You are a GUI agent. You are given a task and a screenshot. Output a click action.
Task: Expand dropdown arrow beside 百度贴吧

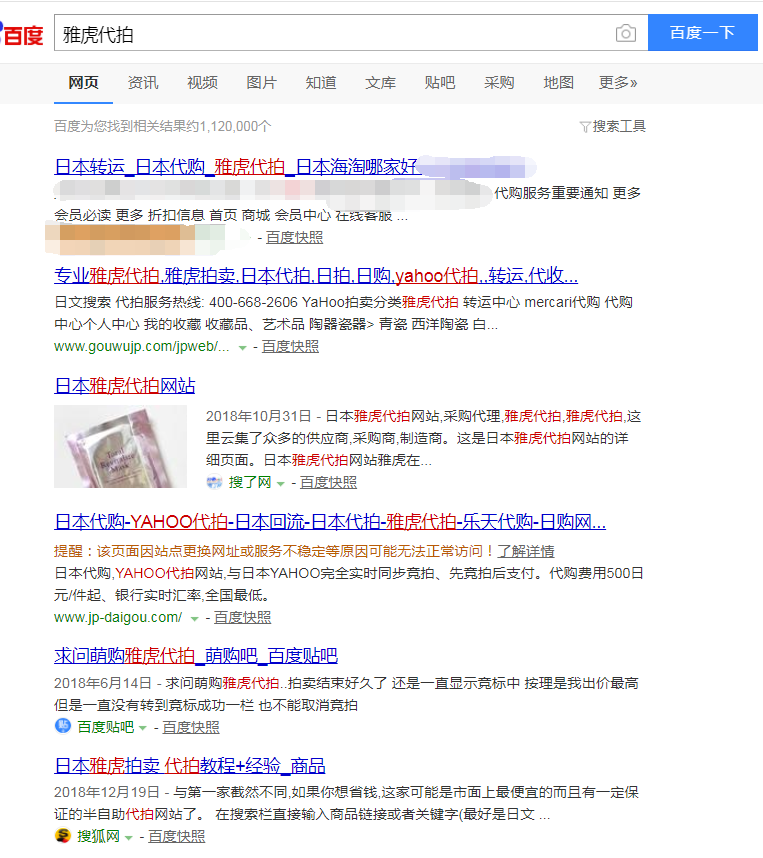143,728
